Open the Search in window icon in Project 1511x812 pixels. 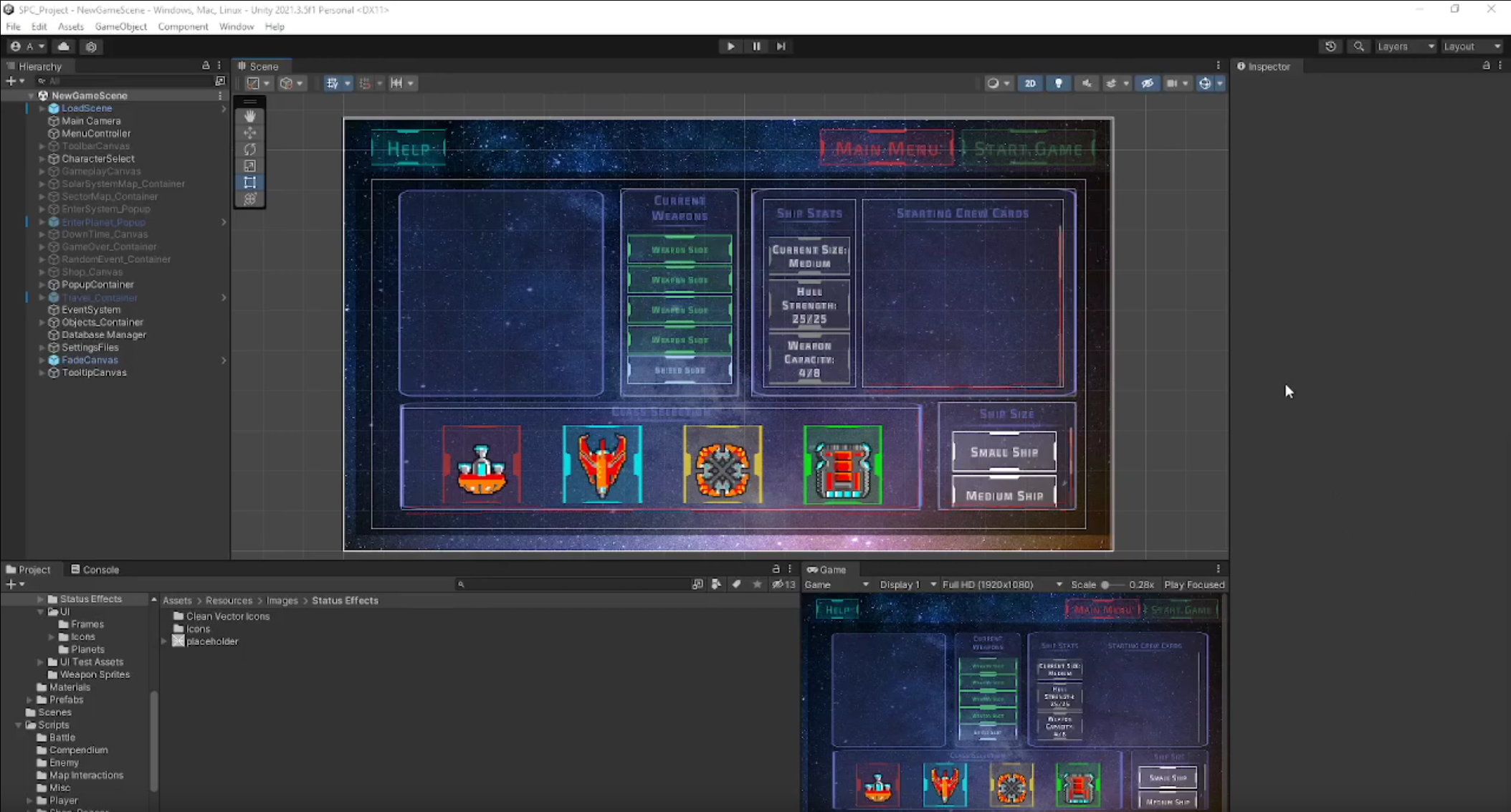(697, 584)
